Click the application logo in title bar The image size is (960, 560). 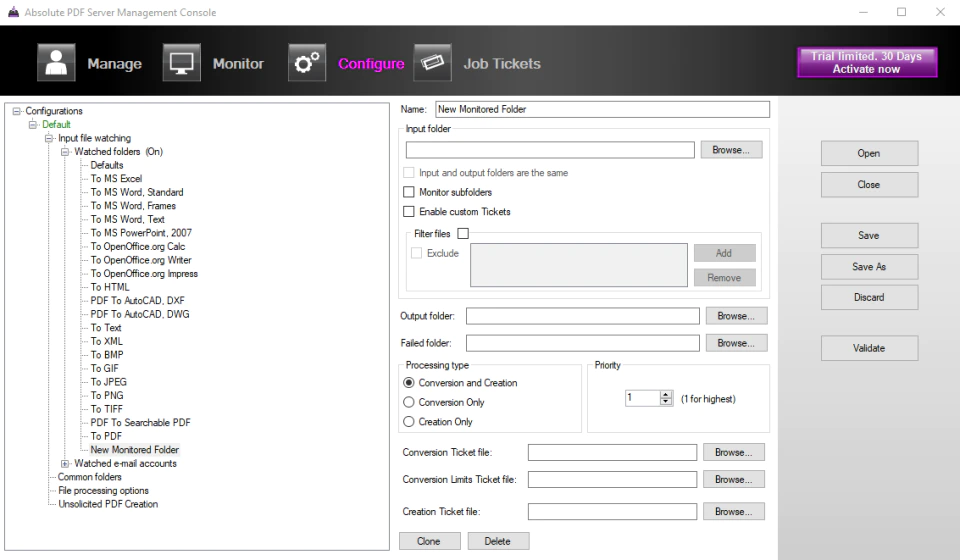(x=13, y=12)
